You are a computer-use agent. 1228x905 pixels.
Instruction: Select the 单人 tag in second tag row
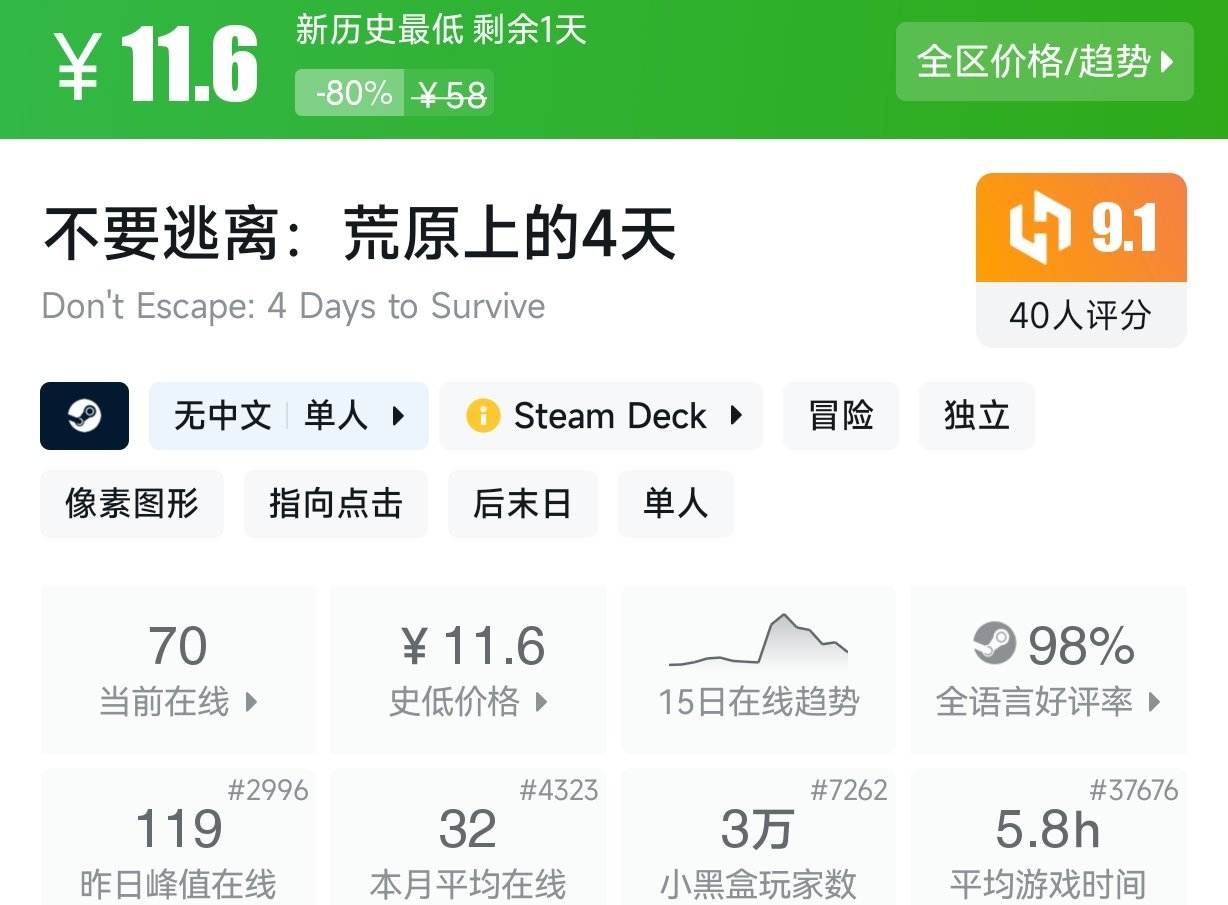point(676,504)
